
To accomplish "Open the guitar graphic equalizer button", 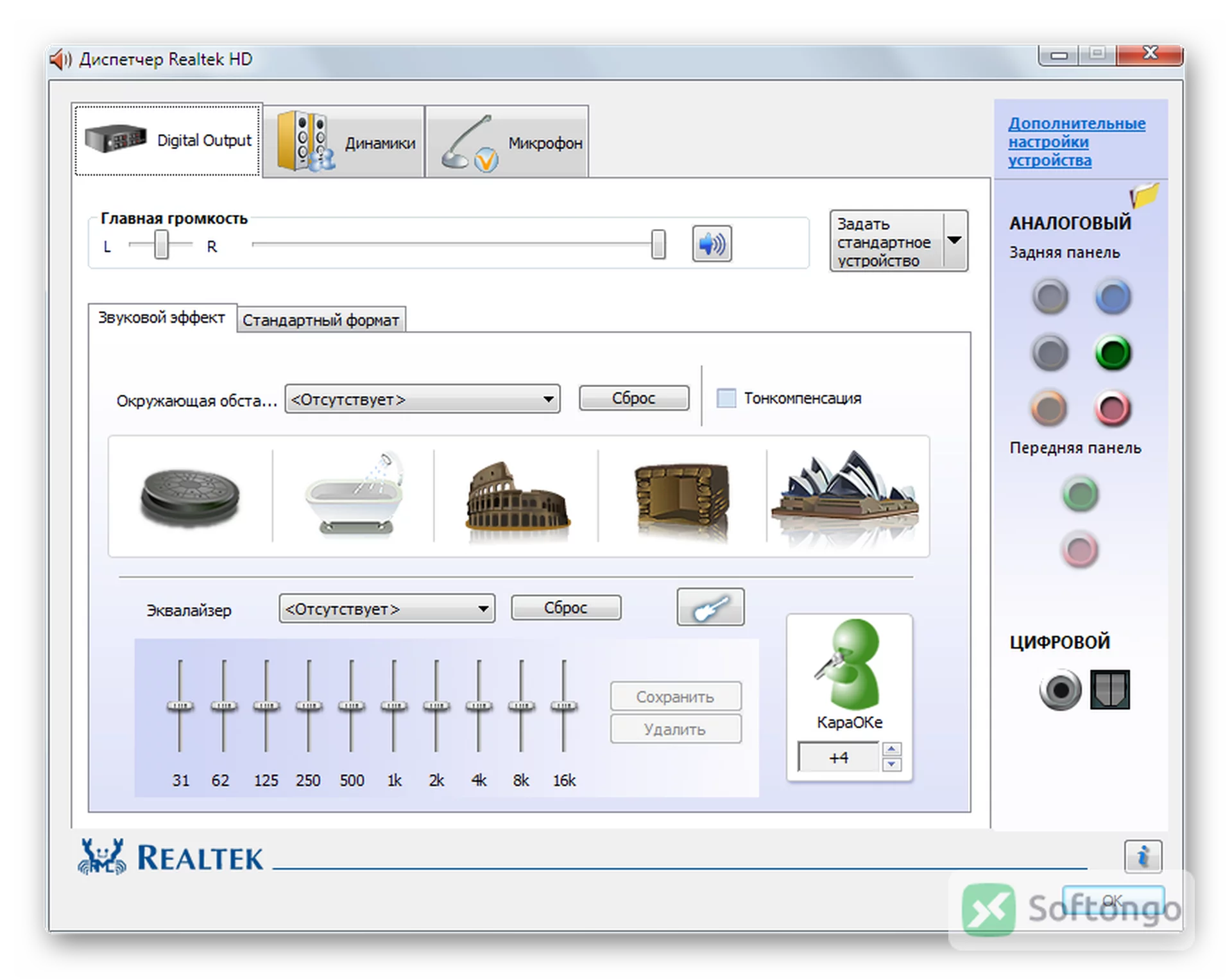I will coord(710,607).
